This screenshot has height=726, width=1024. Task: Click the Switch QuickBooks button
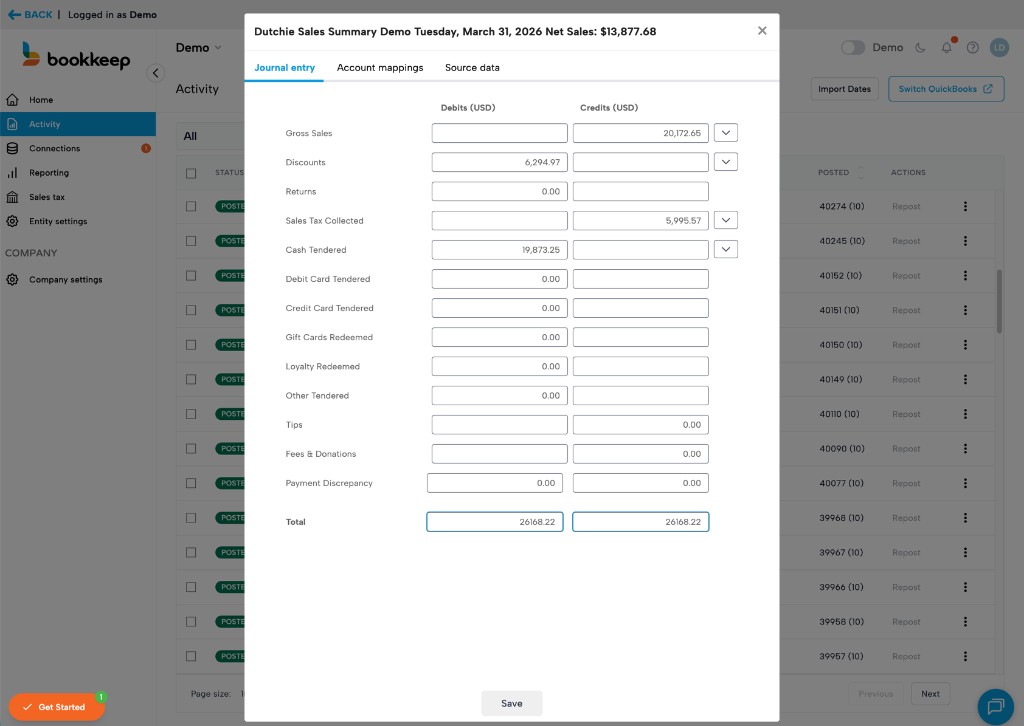946,89
